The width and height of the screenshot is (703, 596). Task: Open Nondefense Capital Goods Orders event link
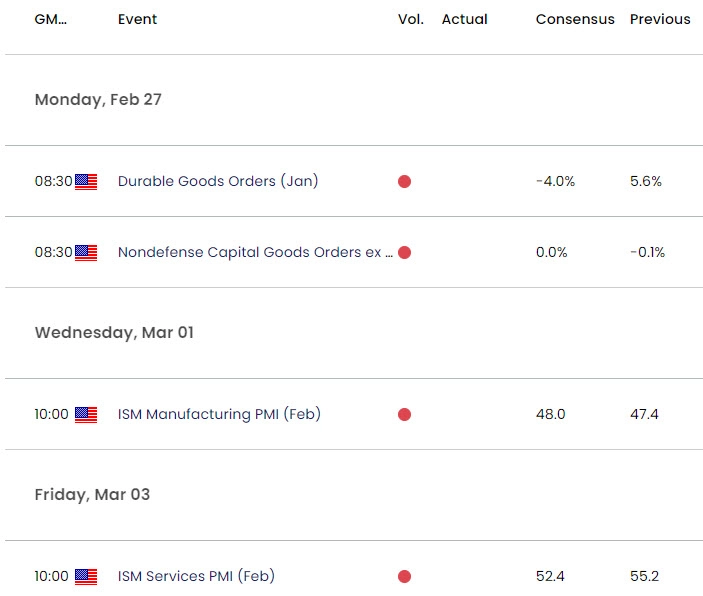point(255,253)
